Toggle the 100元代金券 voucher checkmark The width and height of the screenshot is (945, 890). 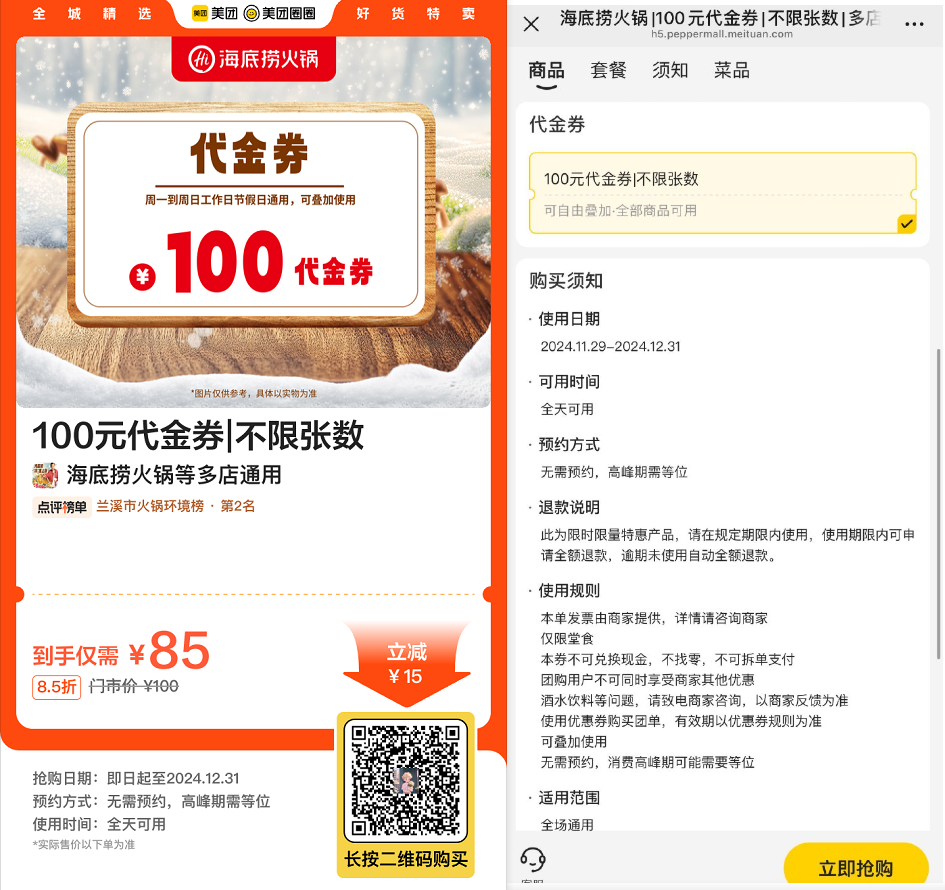point(906,224)
